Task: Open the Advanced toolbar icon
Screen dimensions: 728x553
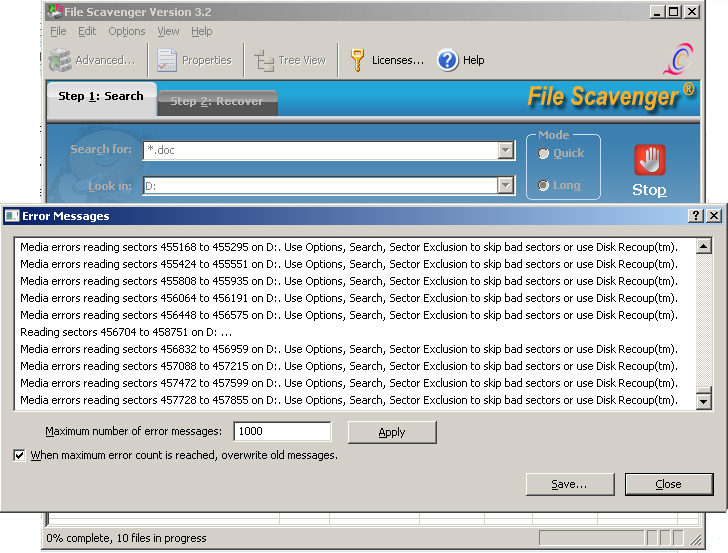Action: click(60, 60)
